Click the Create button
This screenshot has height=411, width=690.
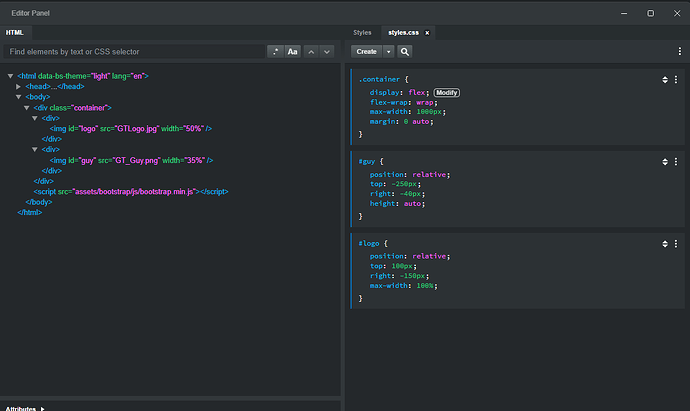367,51
